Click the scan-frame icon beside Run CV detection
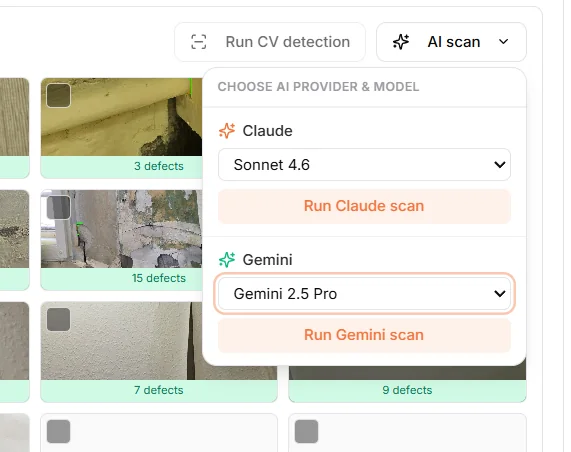 (x=198, y=42)
